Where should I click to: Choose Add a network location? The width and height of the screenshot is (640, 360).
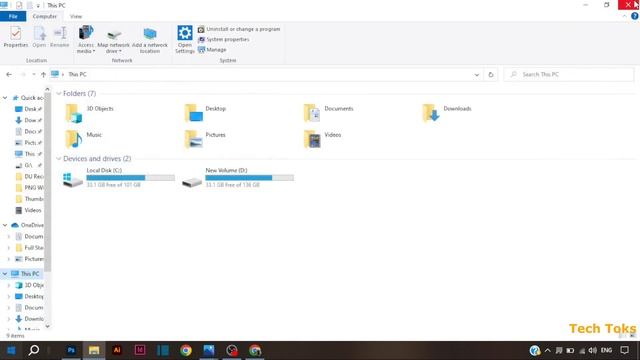[x=150, y=40]
